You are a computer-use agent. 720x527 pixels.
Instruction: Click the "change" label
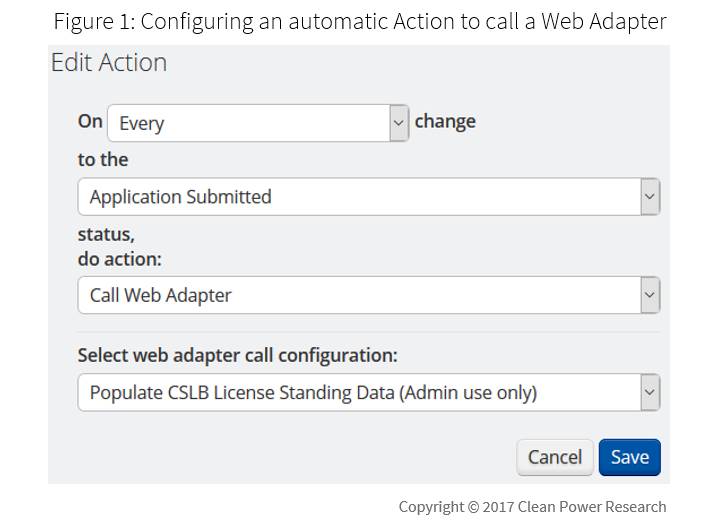pos(445,121)
